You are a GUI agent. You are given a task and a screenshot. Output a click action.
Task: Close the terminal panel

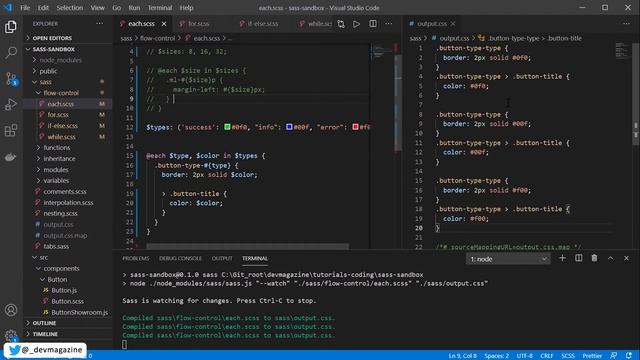(627, 258)
